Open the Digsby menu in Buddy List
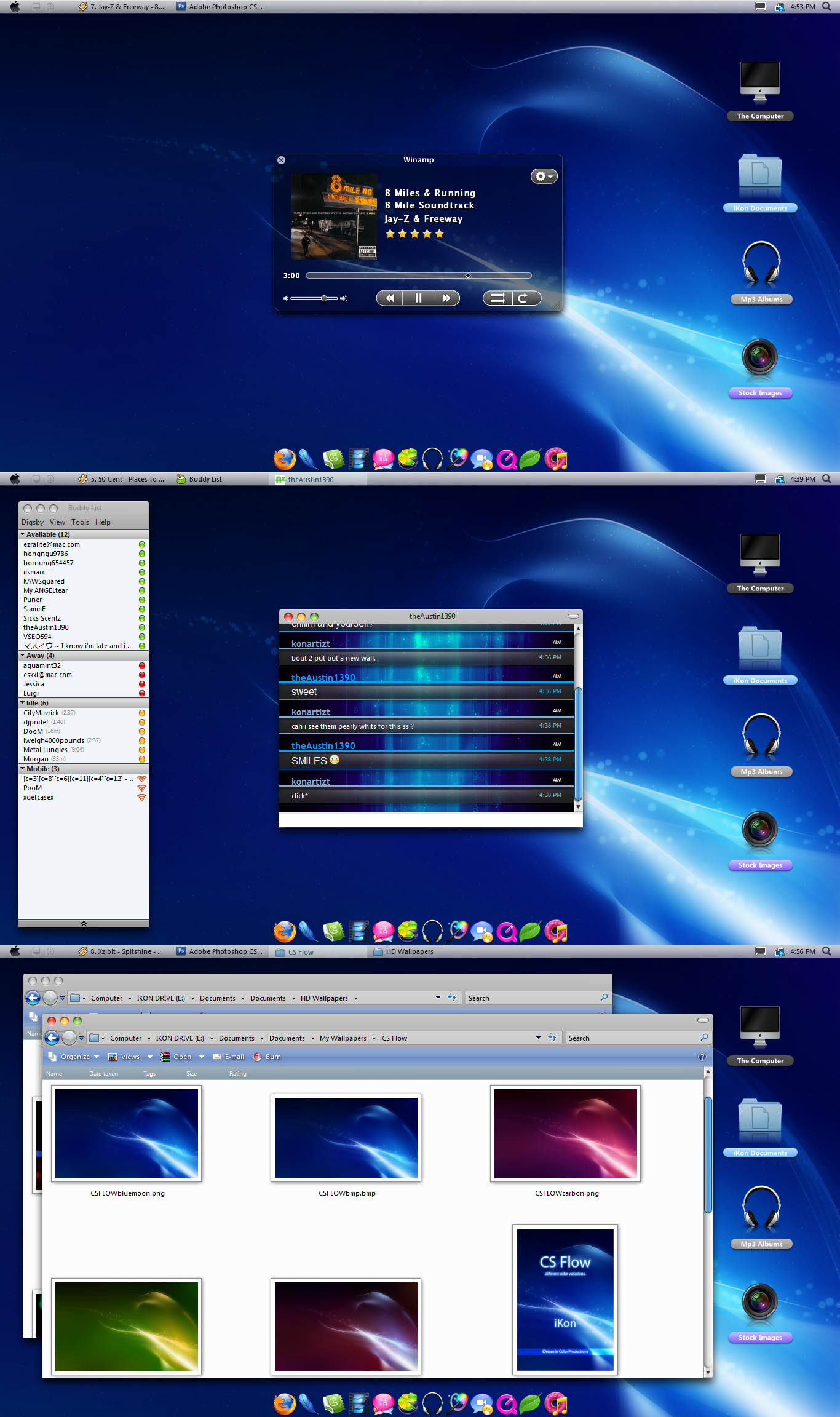The width and height of the screenshot is (840, 1417). coord(33,522)
